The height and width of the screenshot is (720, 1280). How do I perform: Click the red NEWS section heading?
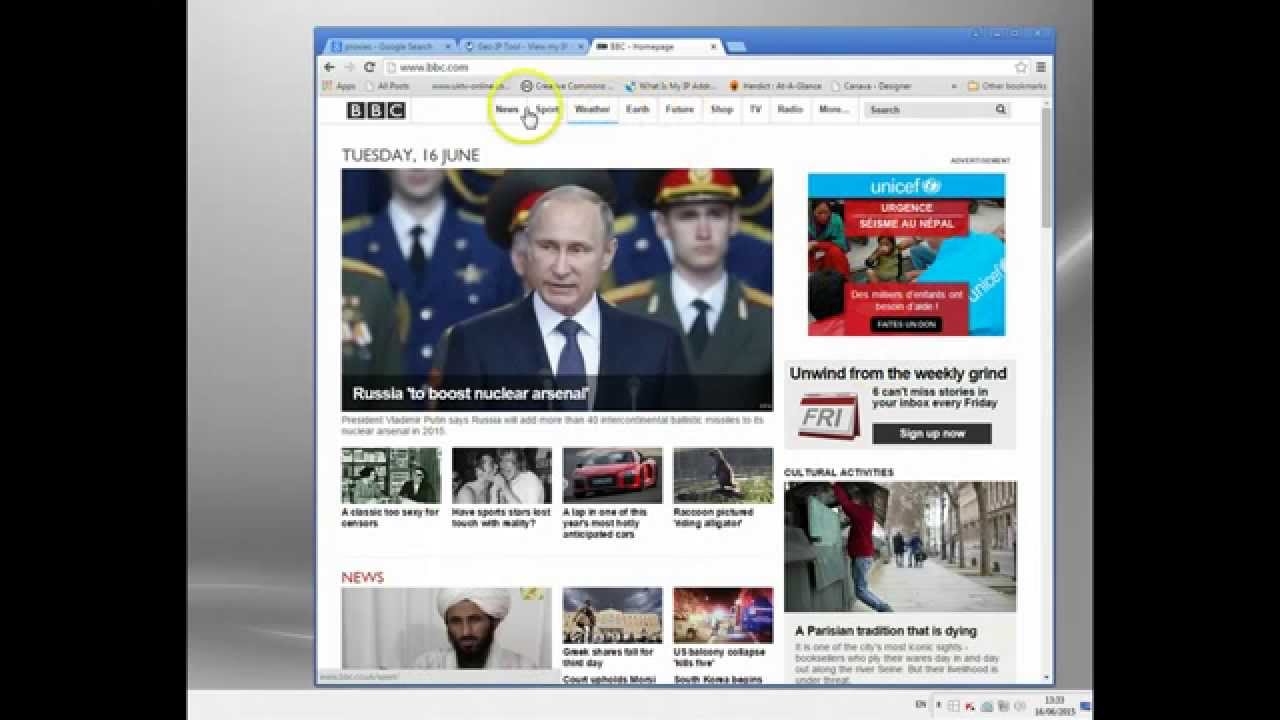pos(362,577)
